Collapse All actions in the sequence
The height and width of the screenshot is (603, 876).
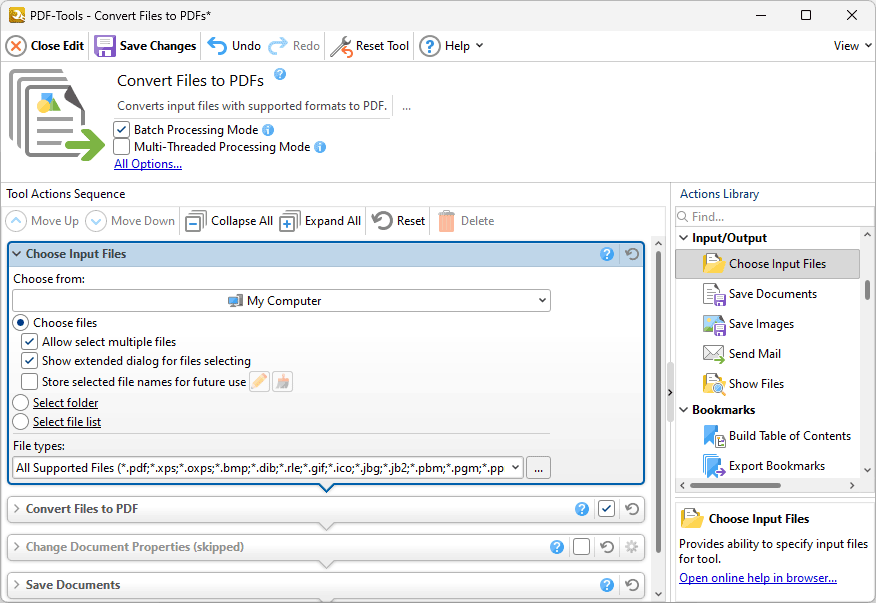(229, 221)
